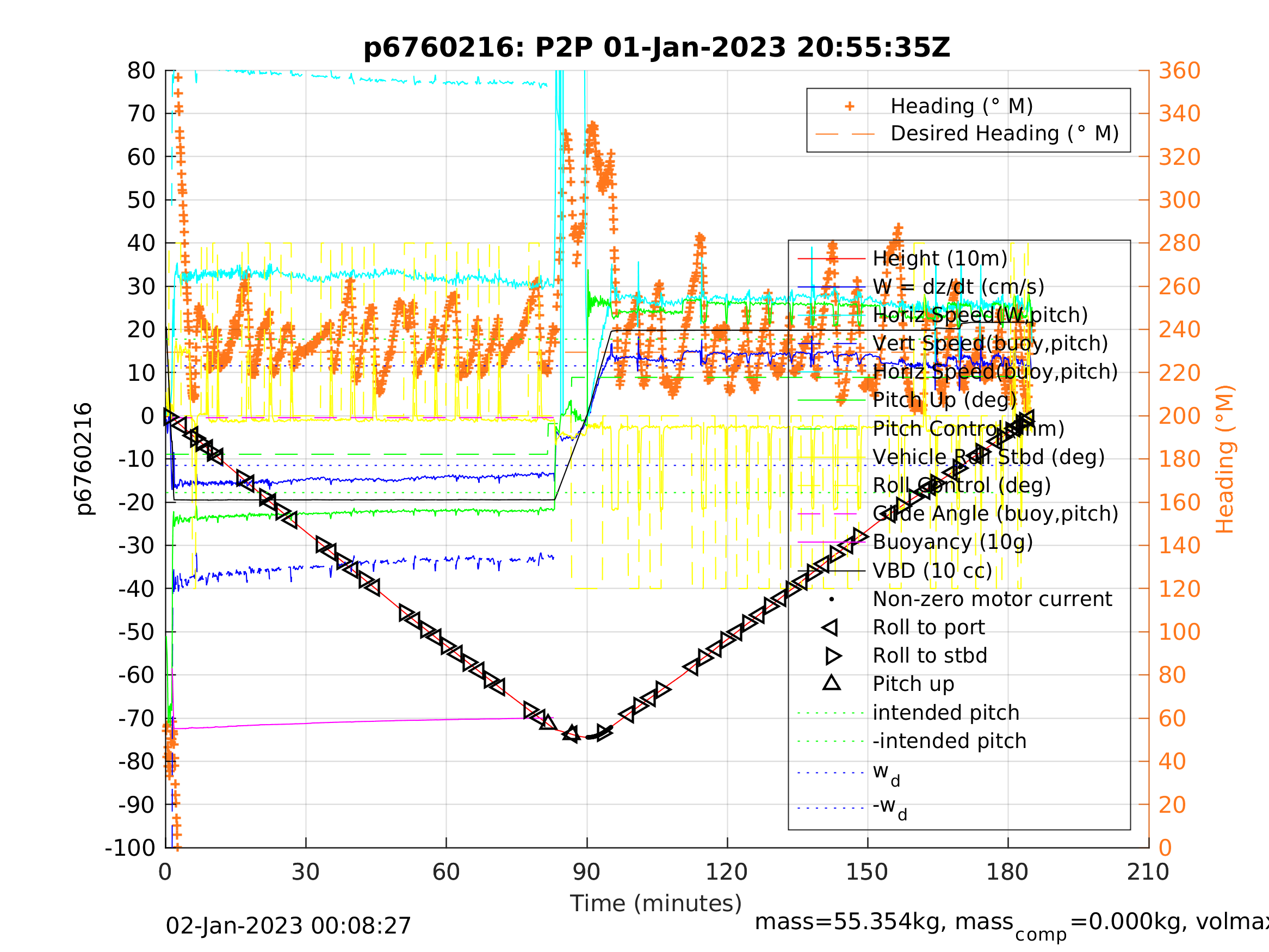Select 'Vehicle Roll Stbd (deg)' legend label

988,457
